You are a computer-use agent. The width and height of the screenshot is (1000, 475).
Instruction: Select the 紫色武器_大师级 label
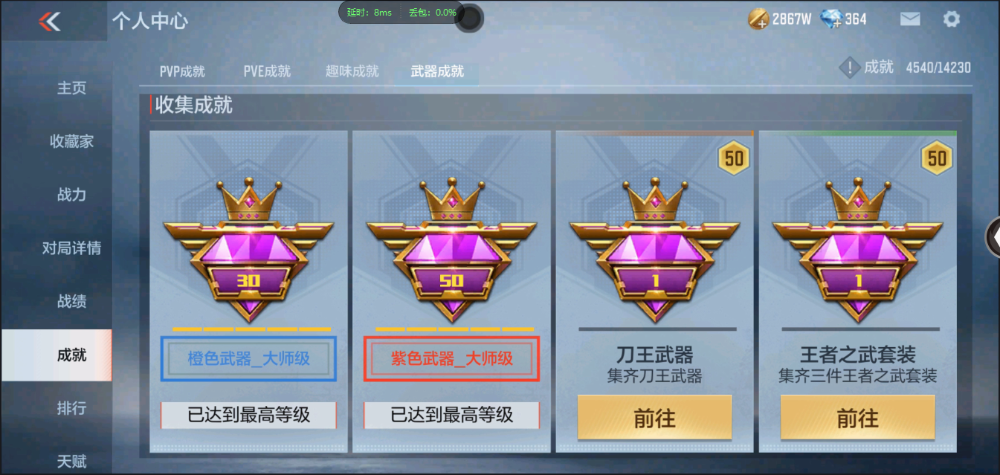pos(452,359)
